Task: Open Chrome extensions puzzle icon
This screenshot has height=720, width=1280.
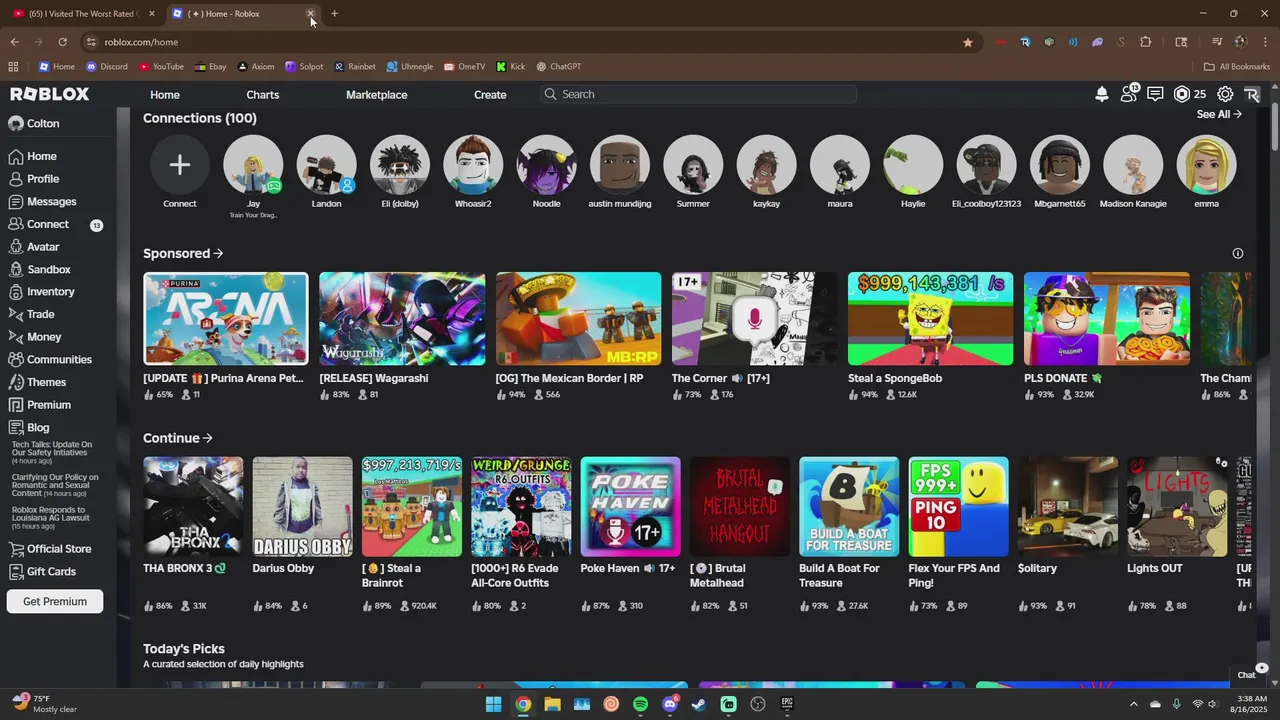Action: pos(1146,42)
